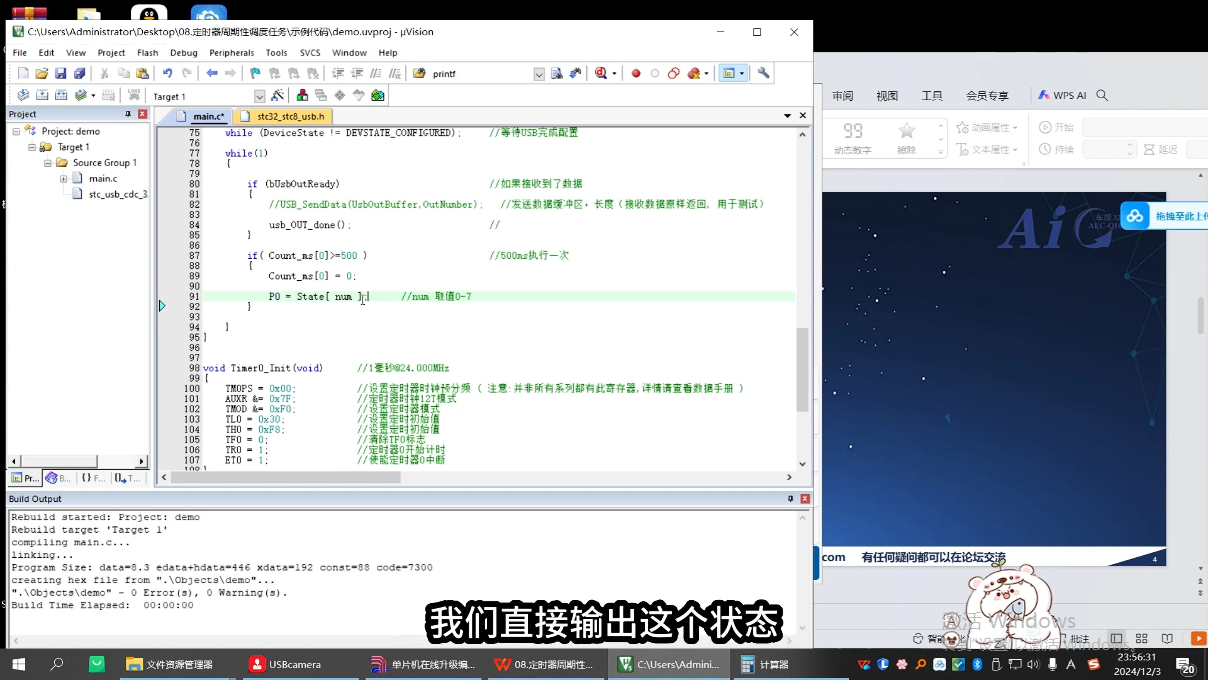This screenshot has width=1208, height=680.
Task: Save the current file with the disk icon
Action: (x=60, y=73)
